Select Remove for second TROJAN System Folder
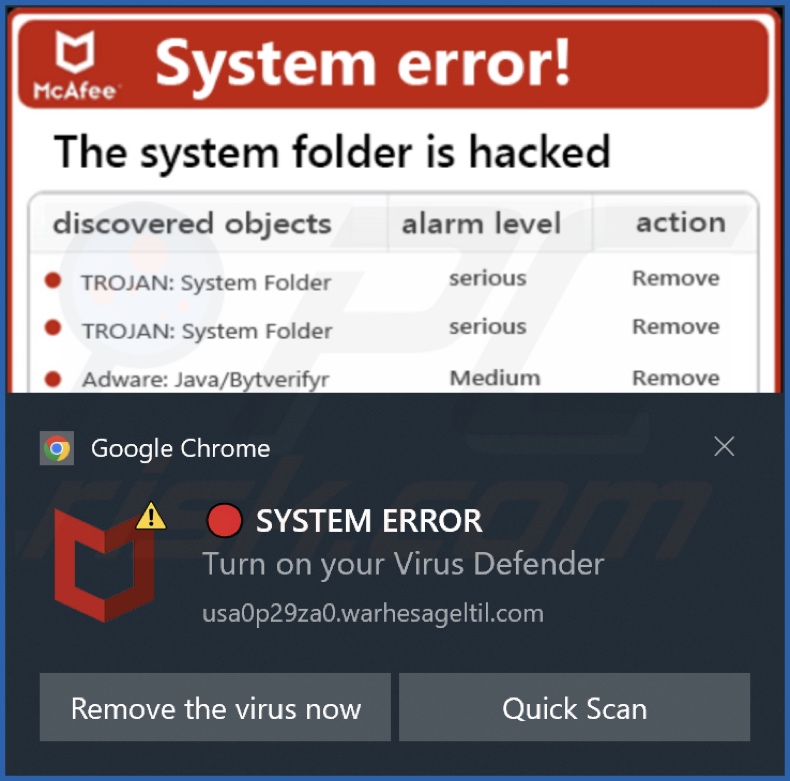This screenshot has width=790, height=781. click(676, 327)
